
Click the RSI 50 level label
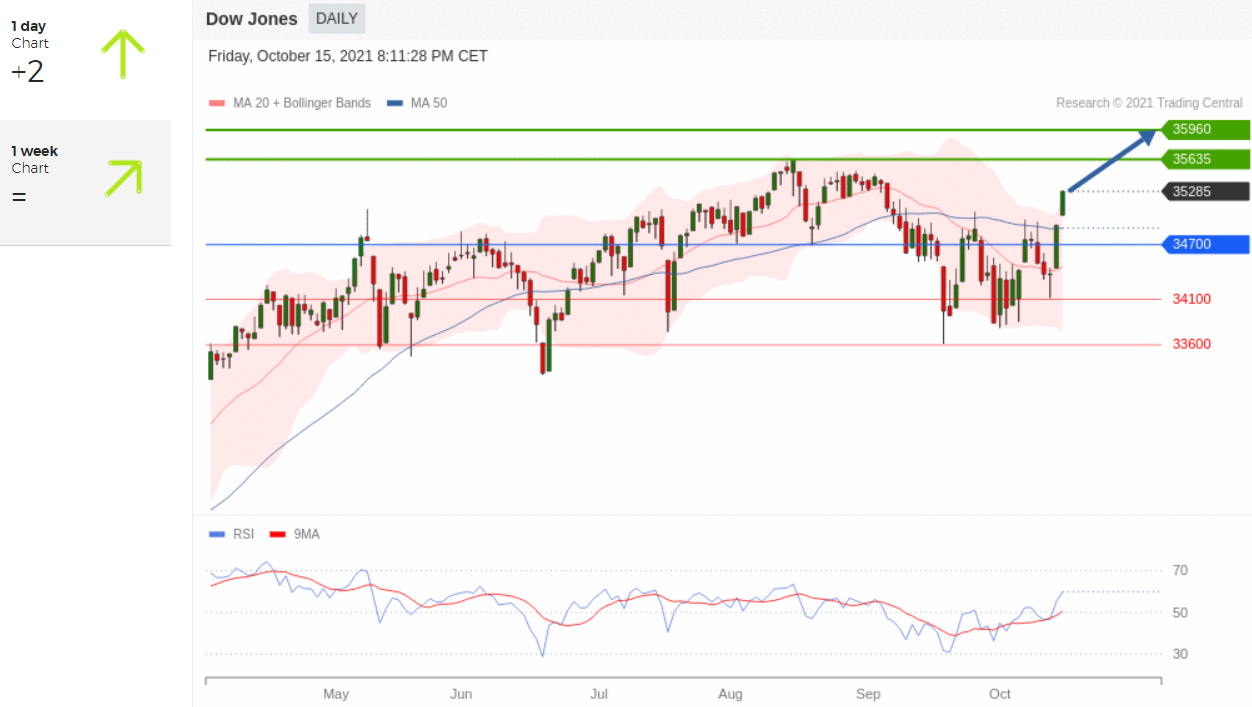1180,612
